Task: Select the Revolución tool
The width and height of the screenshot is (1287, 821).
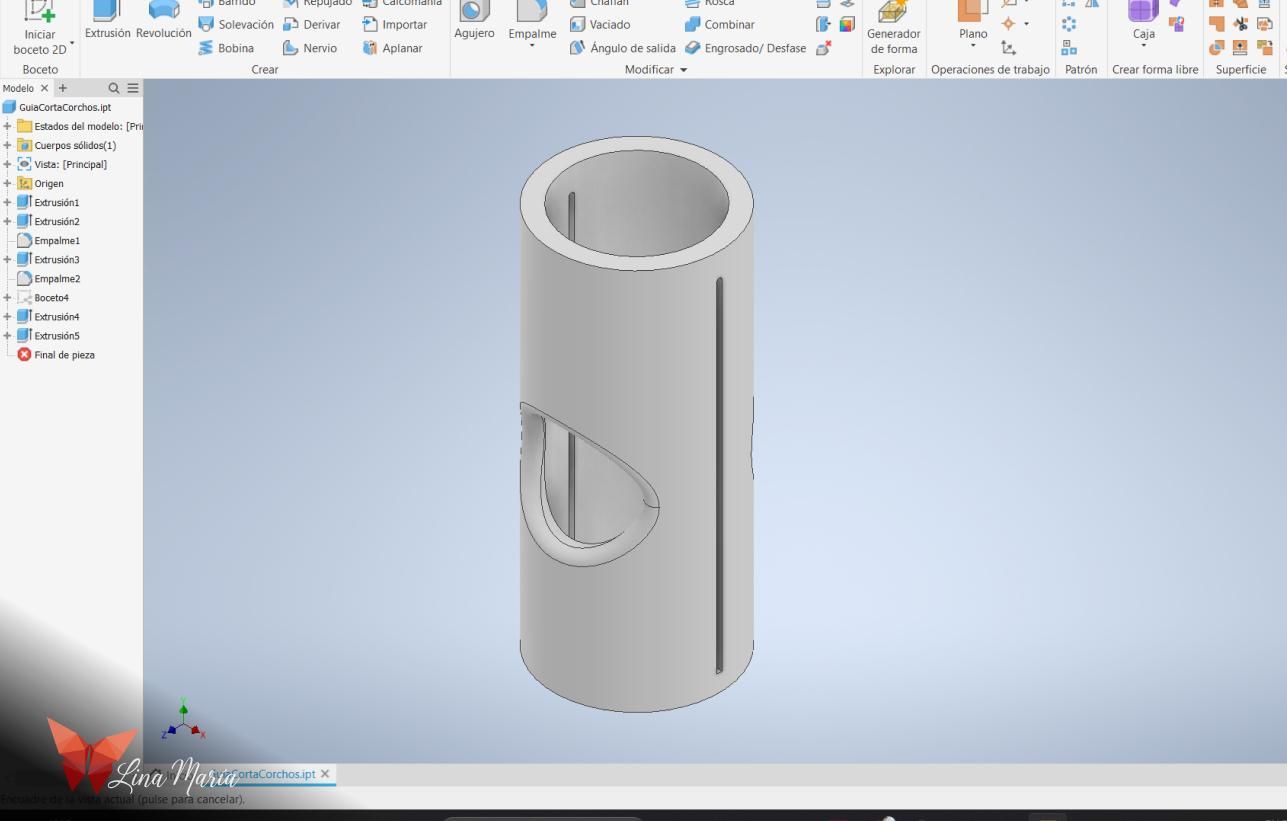Action: point(163,22)
